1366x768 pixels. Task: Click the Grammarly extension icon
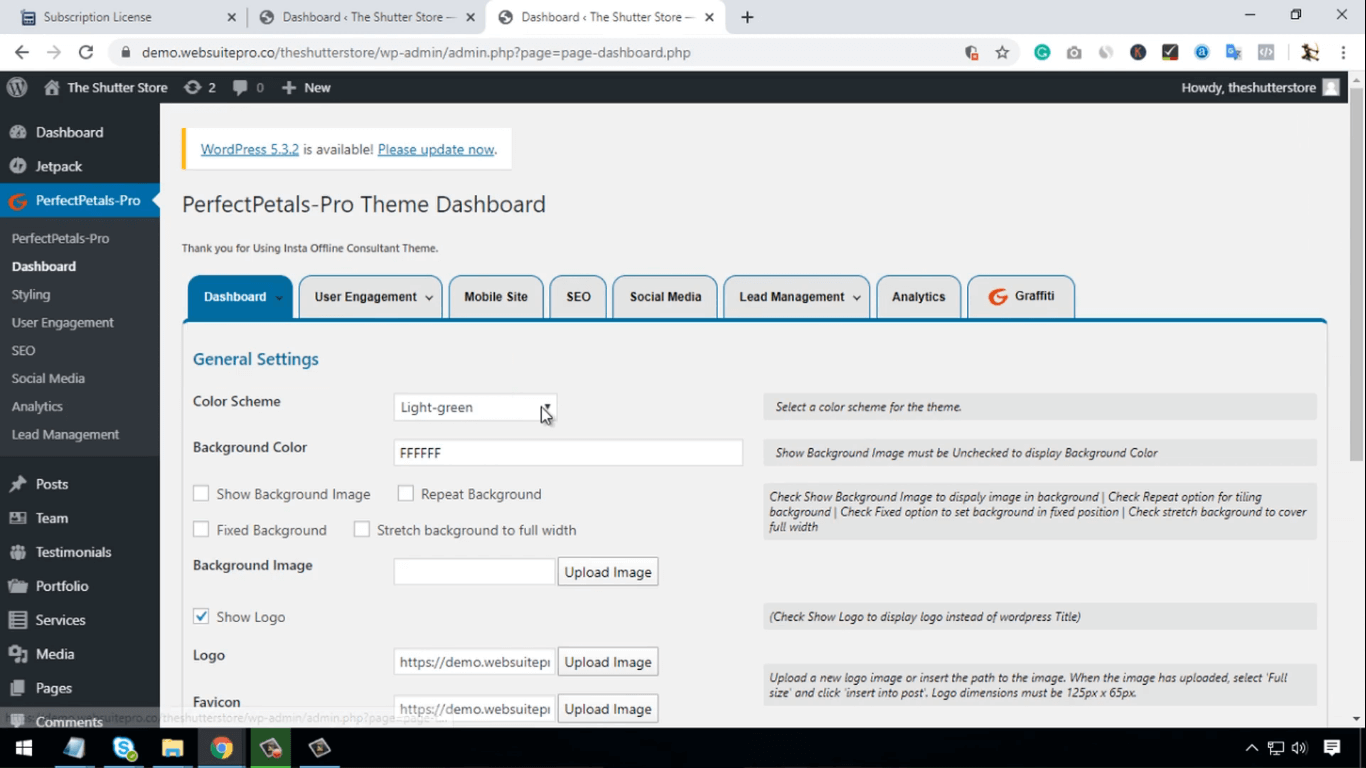tap(1042, 52)
